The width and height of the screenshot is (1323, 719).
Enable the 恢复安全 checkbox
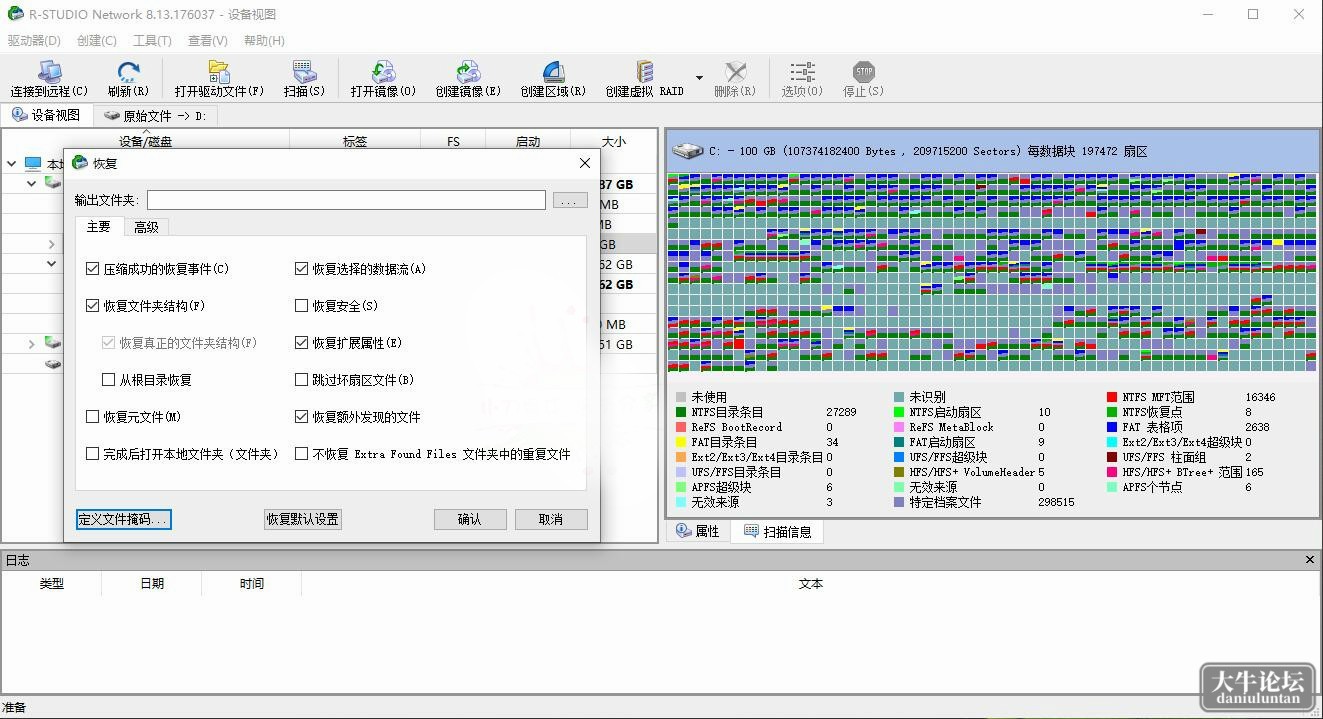point(302,306)
